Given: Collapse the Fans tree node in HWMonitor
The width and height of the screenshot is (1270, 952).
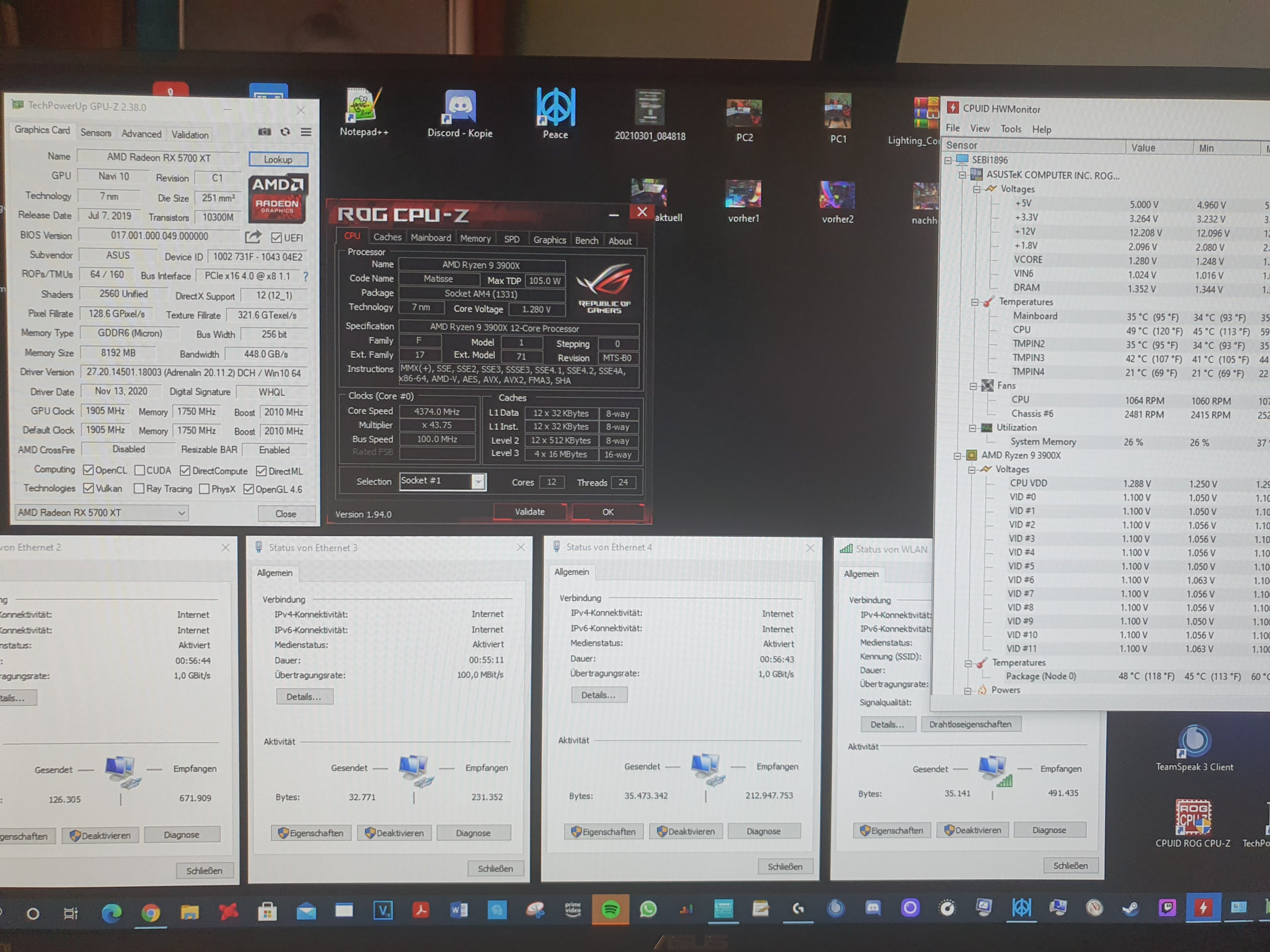Looking at the screenshot, I should [x=973, y=386].
